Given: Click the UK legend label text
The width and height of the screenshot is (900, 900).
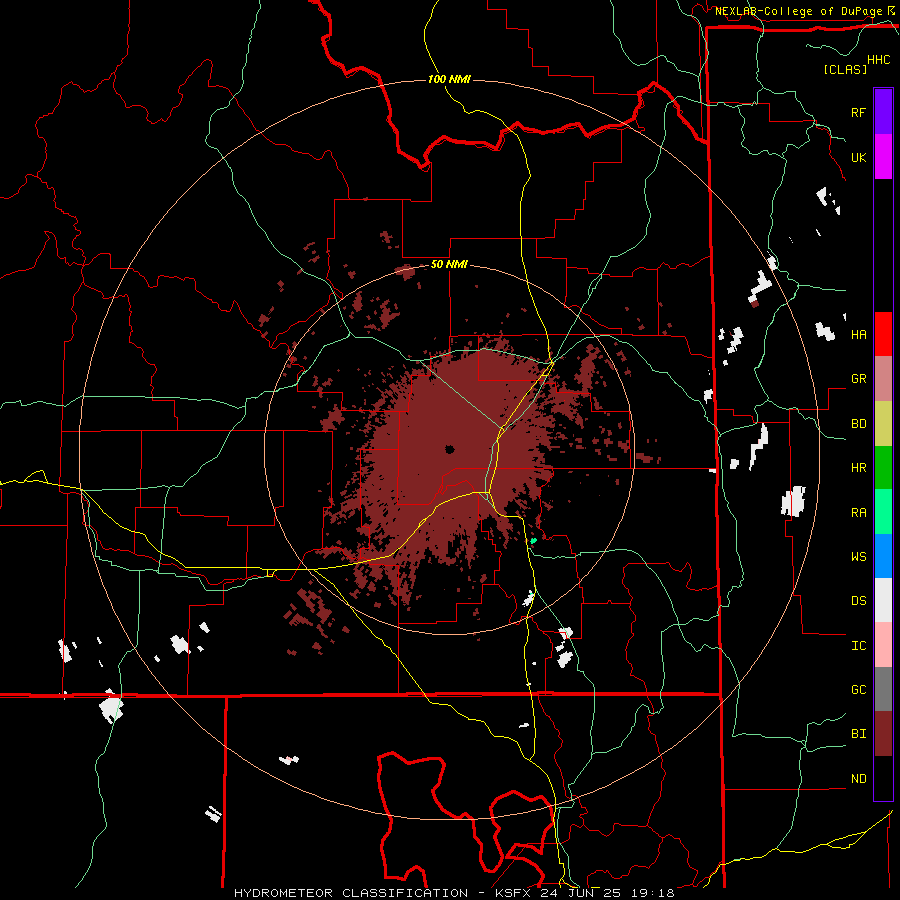Looking at the screenshot, I should (x=858, y=157).
